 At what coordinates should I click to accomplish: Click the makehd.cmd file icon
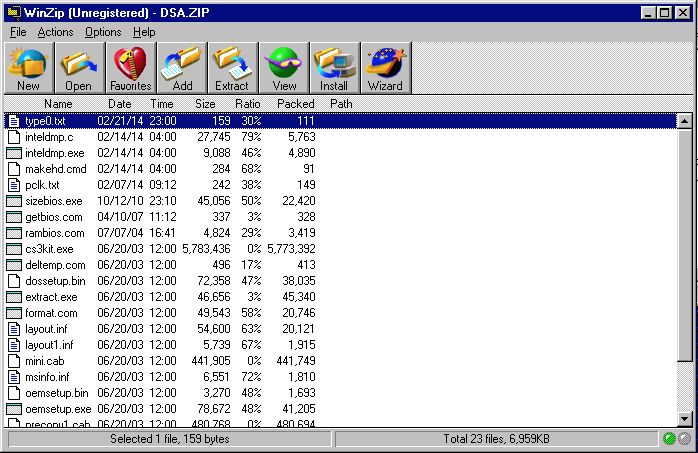[x=14, y=169]
